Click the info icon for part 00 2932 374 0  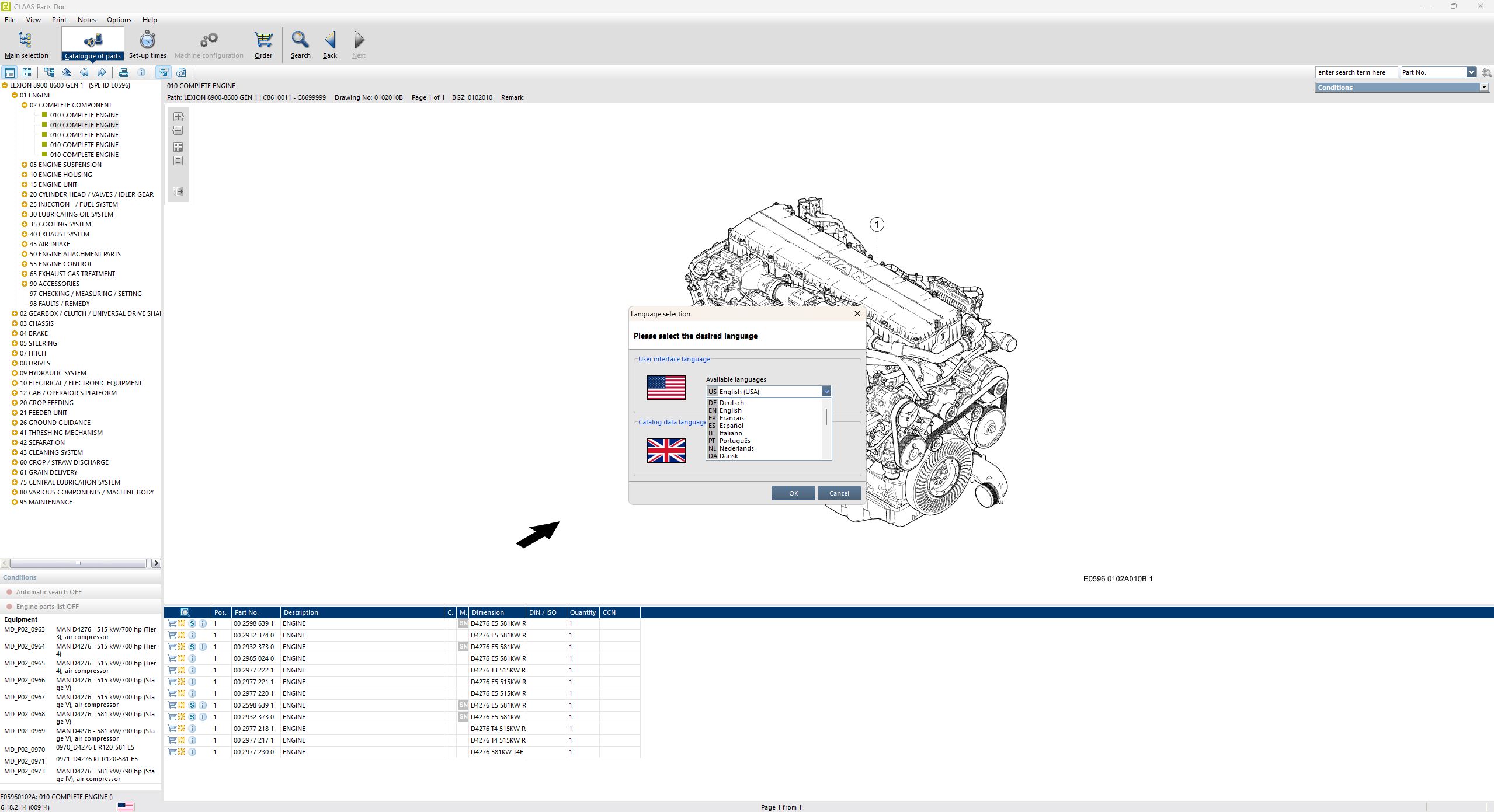pos(192,635)
